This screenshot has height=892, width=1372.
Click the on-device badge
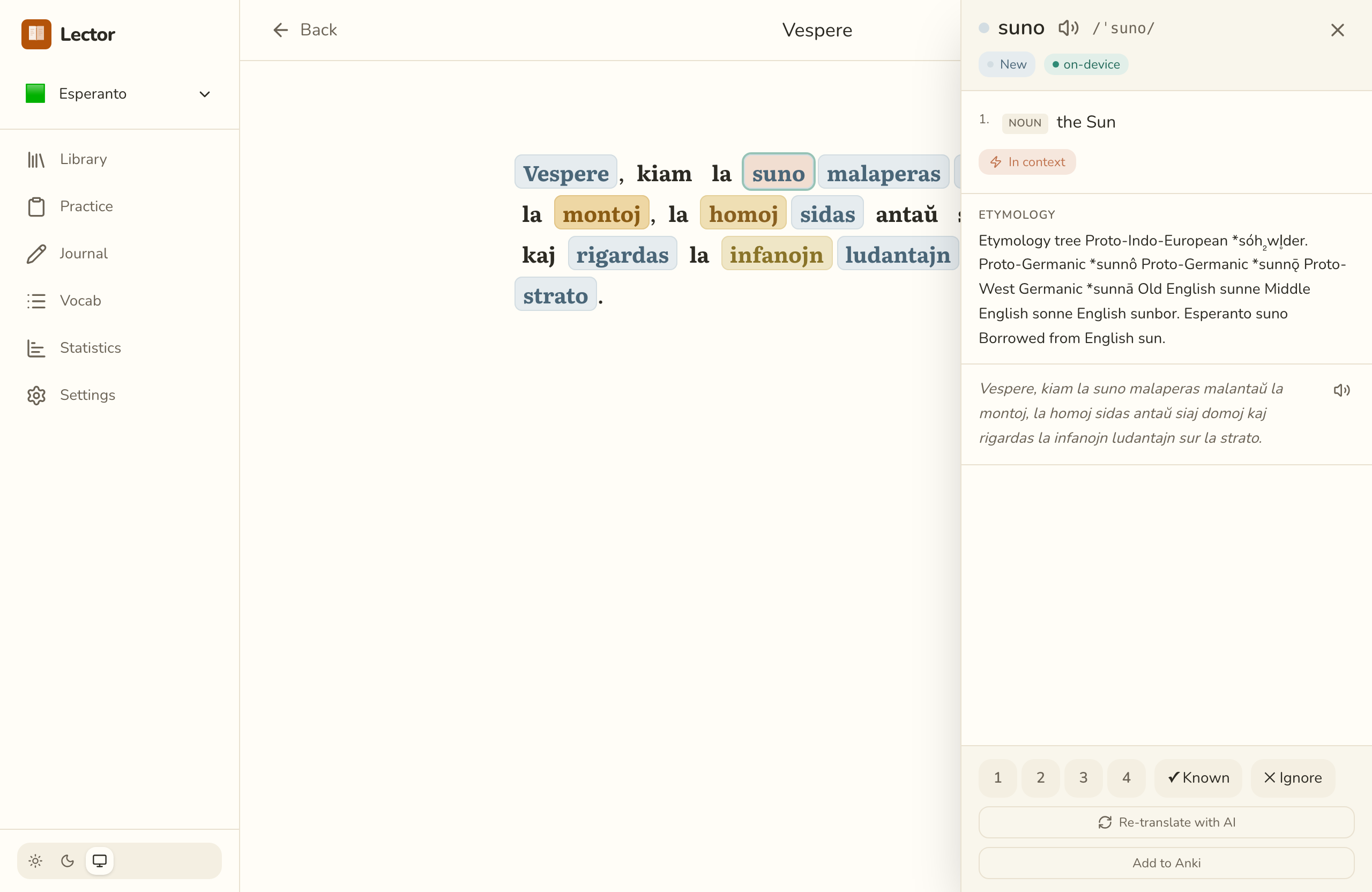tap(1086, 64)
